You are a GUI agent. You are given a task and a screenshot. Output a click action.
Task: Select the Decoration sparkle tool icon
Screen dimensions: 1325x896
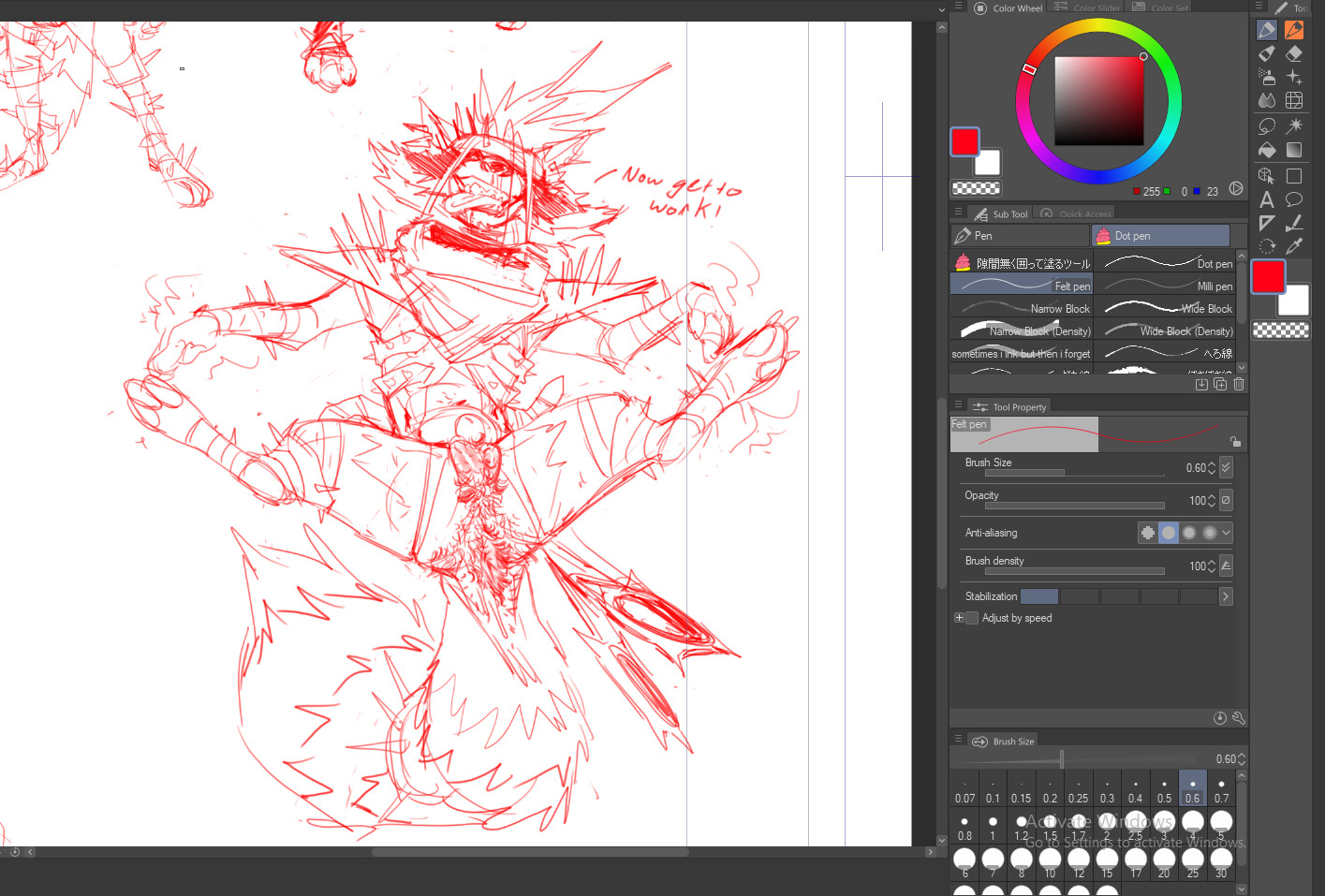(1294, 77)
